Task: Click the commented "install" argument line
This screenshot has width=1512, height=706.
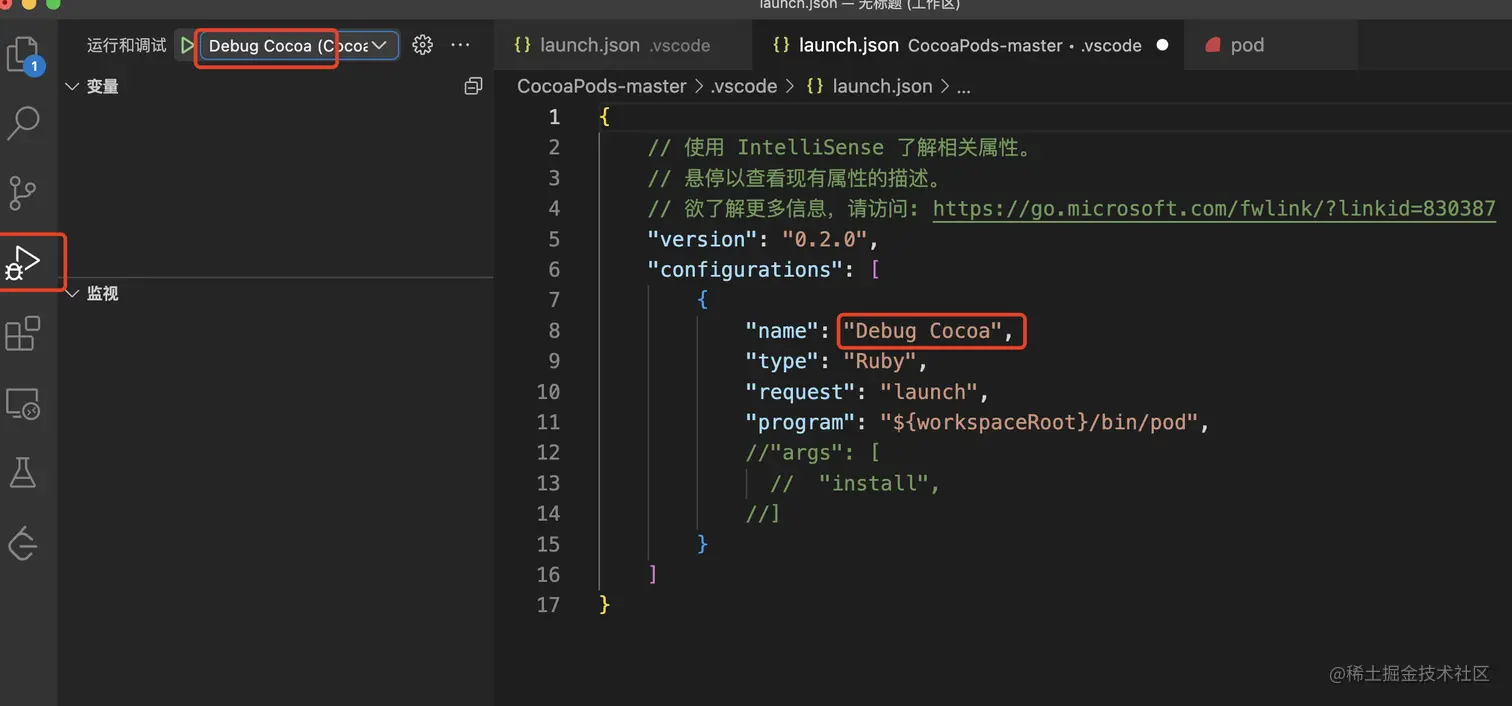Action: coord(855,483)
